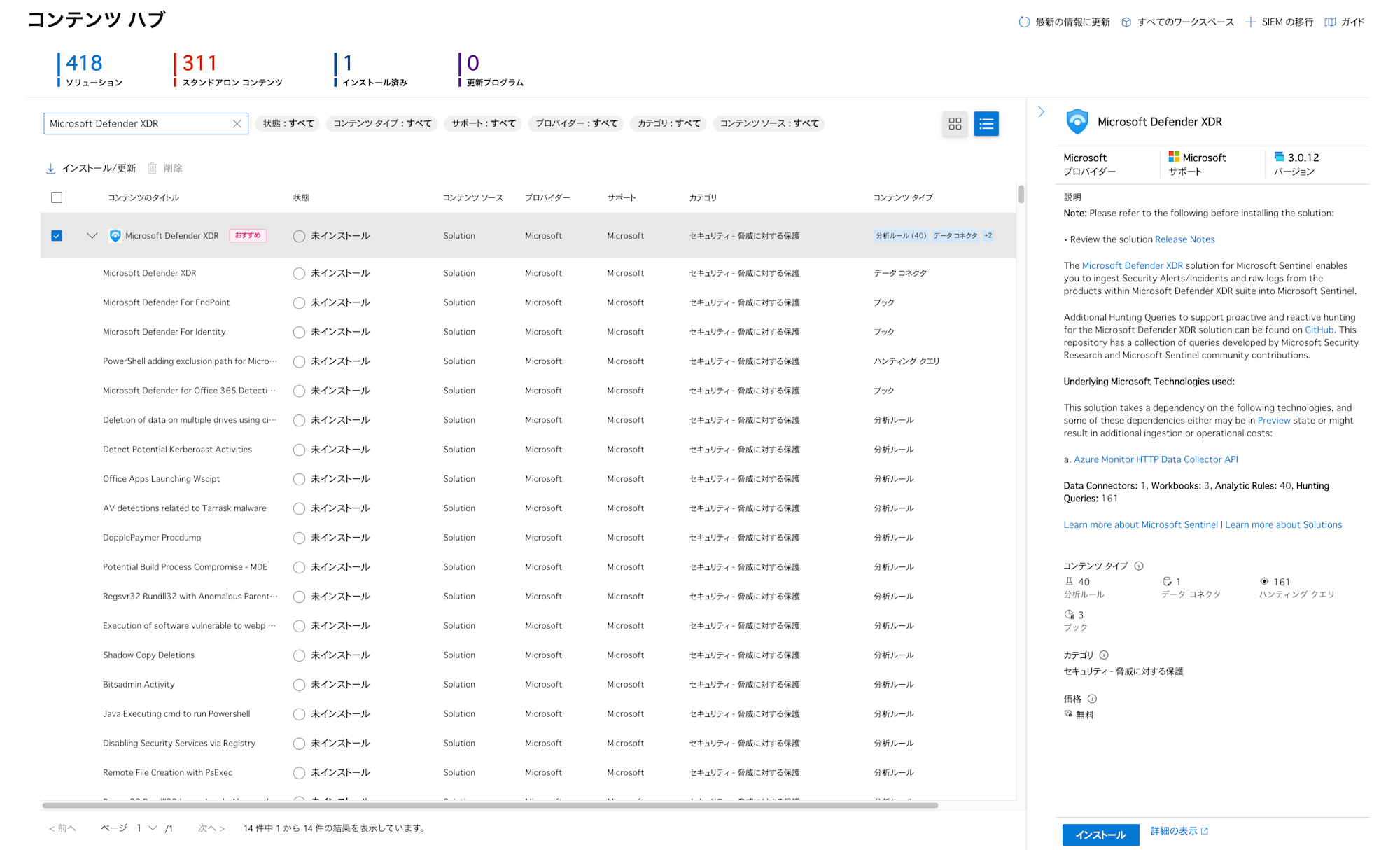Click the horizontal scrollbar below the table
Screen dimensions: 1400x850
(490, 805)
